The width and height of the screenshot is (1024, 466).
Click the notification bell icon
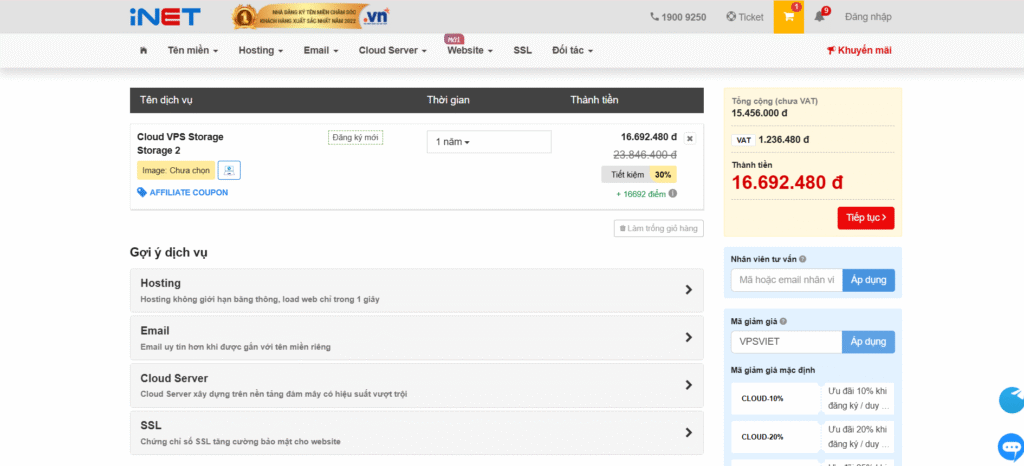[x=820, y=17]
